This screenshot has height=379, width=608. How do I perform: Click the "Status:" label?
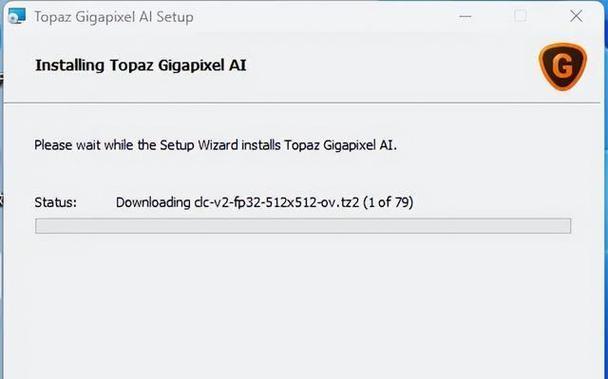tap(55, 202)
